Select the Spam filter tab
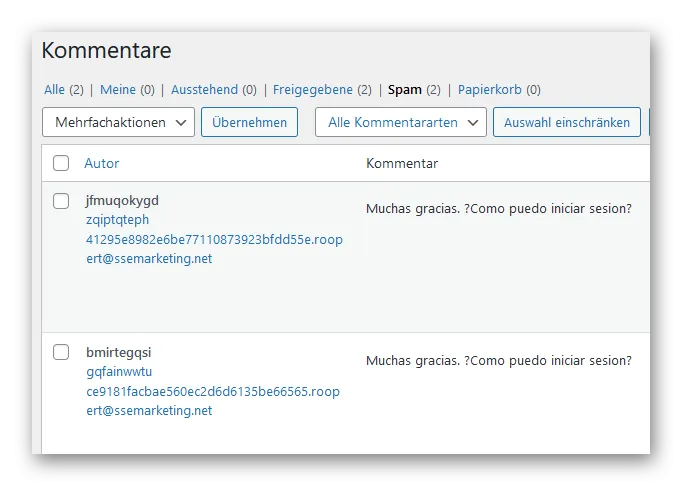The image size is (682, 486). click(405, 90)
